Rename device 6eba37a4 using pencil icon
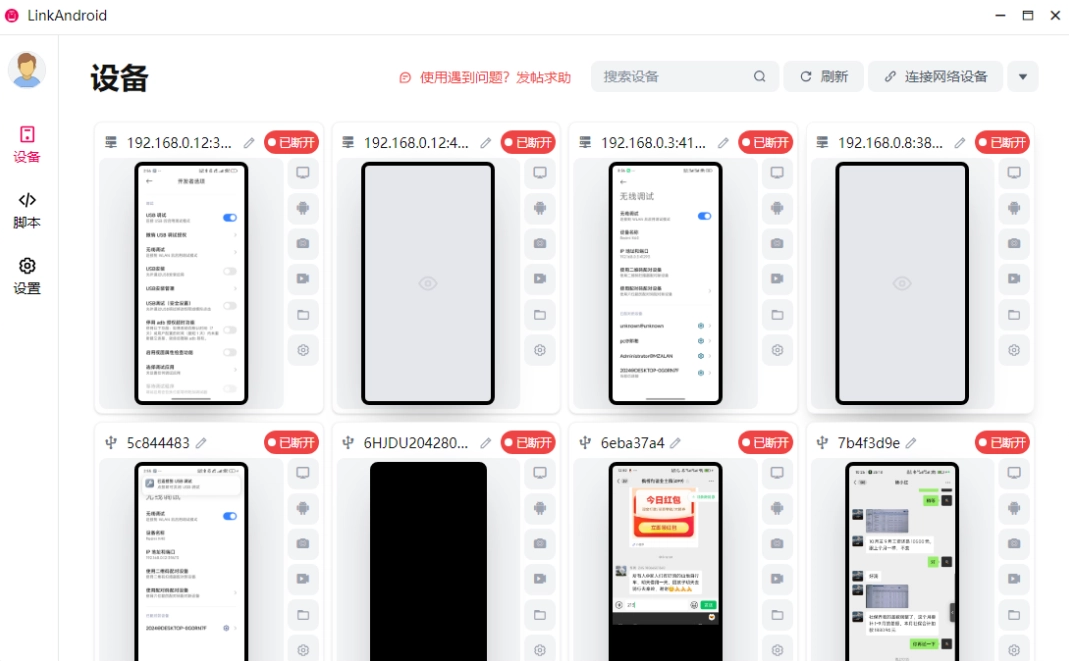Image resolution: width=1069 pixels, height=661 pixels. tap(675, 443)
